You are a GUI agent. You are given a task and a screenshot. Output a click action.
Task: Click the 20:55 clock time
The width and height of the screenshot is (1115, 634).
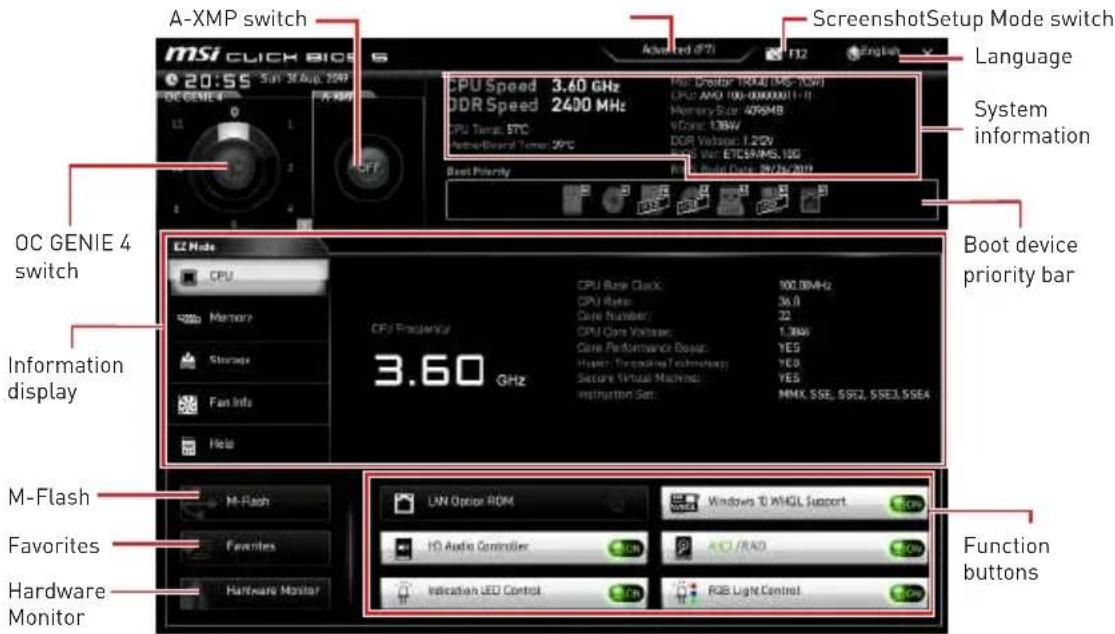coord(218,80)
